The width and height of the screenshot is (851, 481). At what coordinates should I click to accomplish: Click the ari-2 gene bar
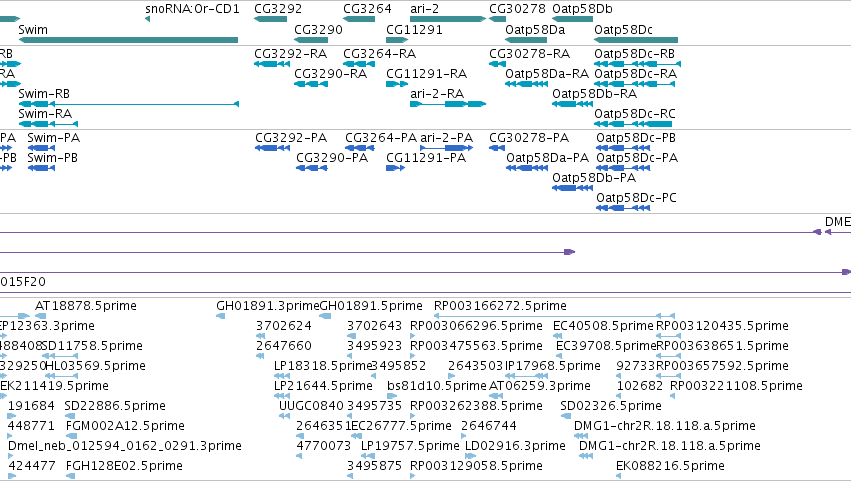pos(448,19)
